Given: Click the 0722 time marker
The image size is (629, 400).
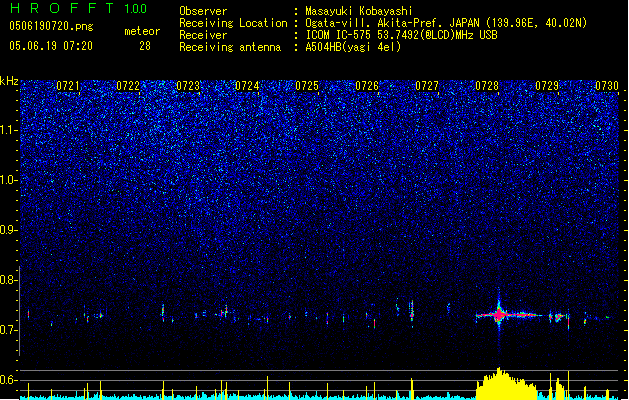Looking at the screenshot, I should (x=128, y=86).
